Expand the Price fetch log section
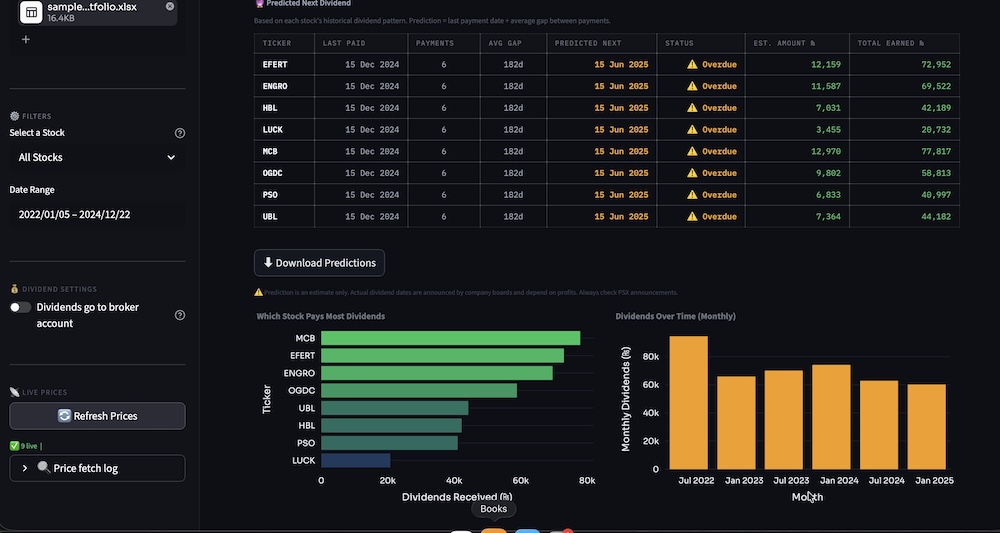Screen dimensions: 1000x533 [x=24, y=468]
